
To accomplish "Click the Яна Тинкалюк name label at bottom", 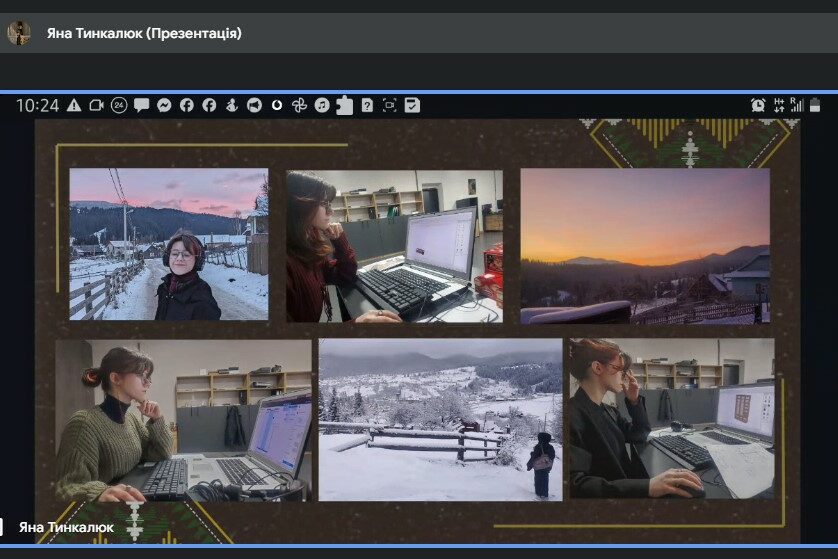I will tap(66, 527).
